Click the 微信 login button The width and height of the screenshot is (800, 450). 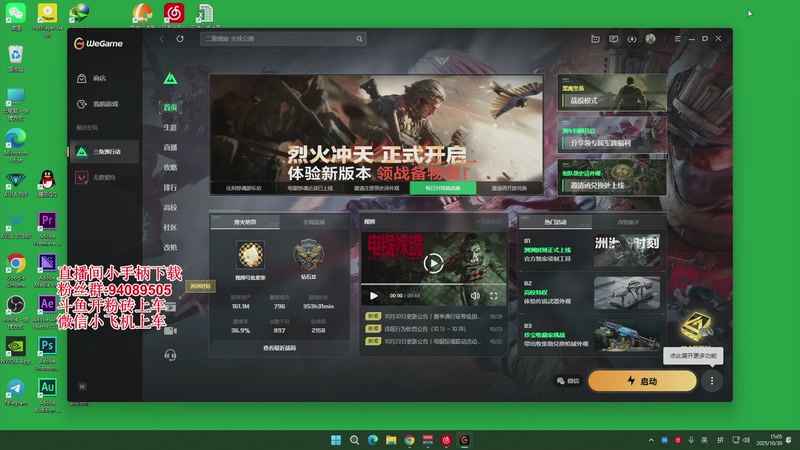coord(568,381)
